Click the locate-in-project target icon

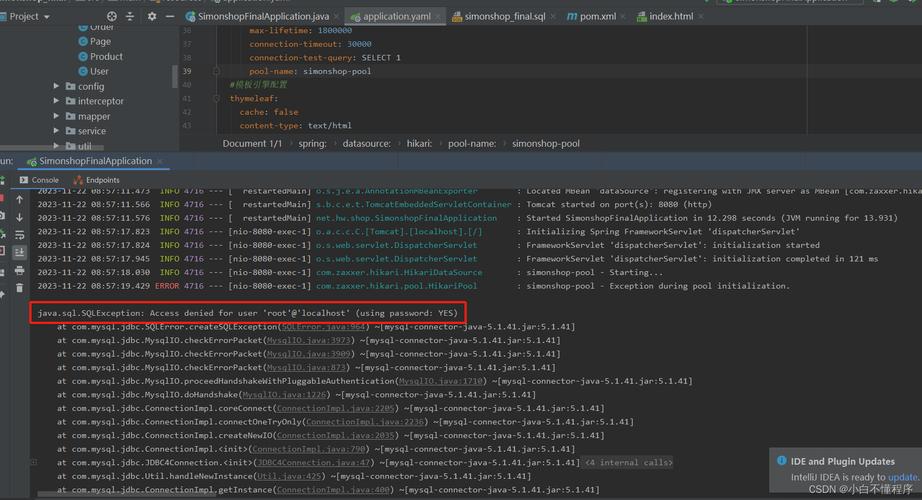(x=110, y=16)
